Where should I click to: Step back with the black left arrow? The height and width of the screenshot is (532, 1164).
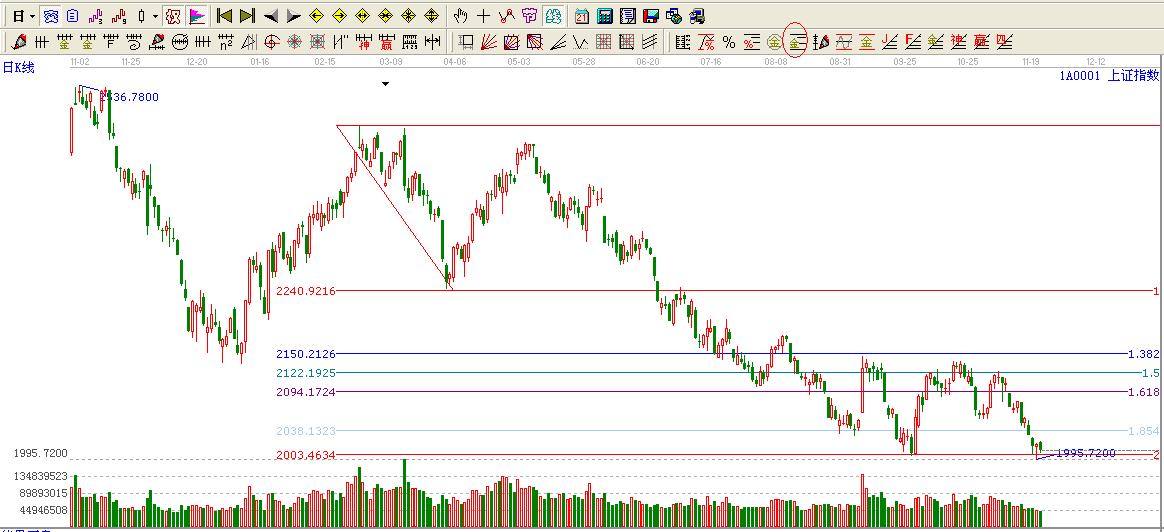pyautogui.click(x=271, y=16)
